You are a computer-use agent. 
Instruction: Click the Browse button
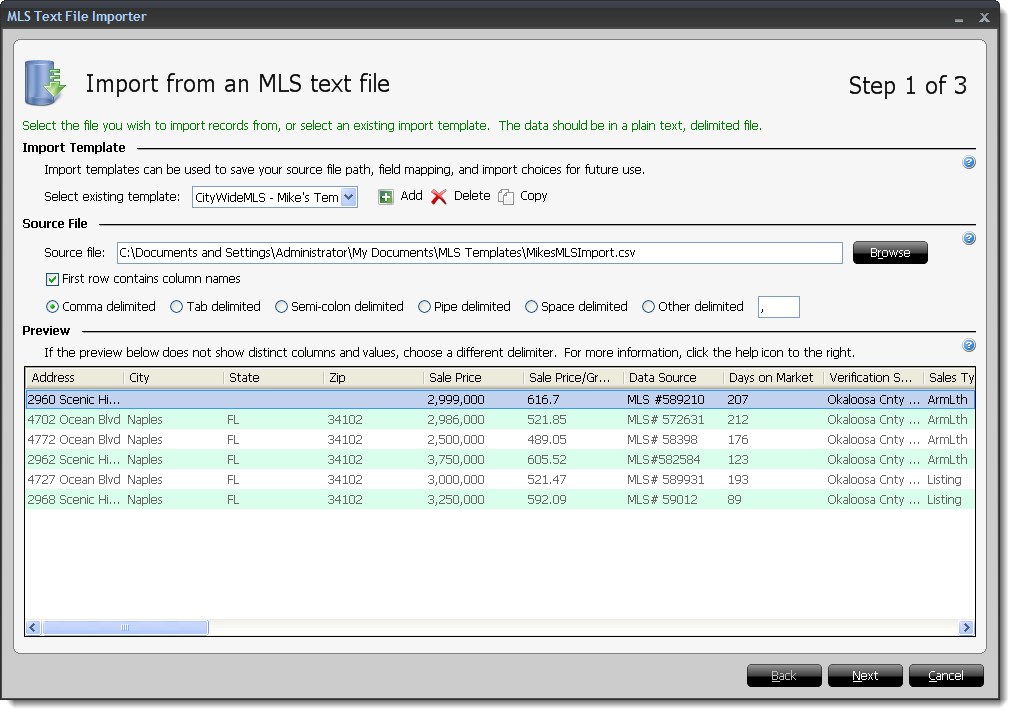pyautogui.click(x=889, y=253)
